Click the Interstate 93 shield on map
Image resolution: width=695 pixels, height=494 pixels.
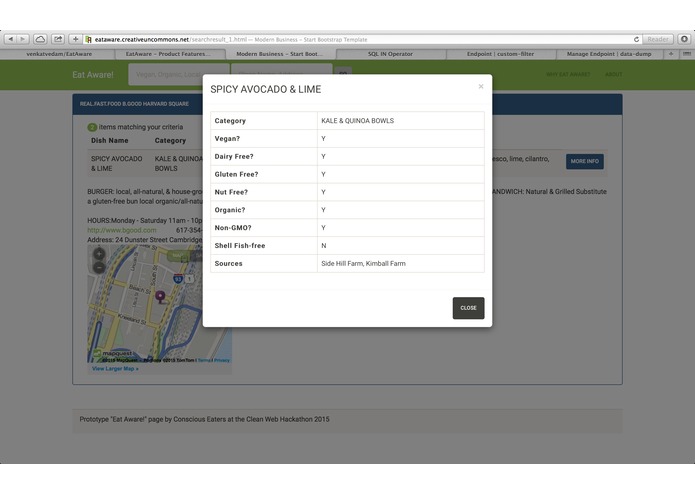pyautogui.click(x=178, y=279)
